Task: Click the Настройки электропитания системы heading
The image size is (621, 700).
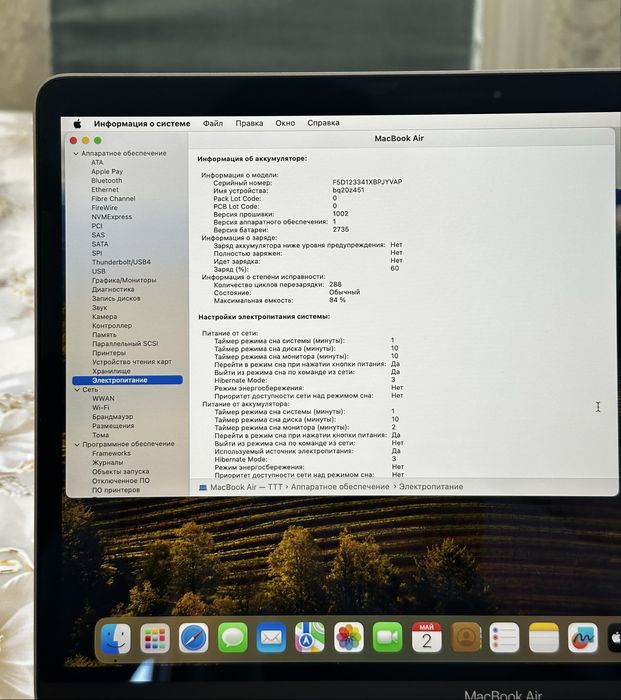Action: tap(264, 317)
